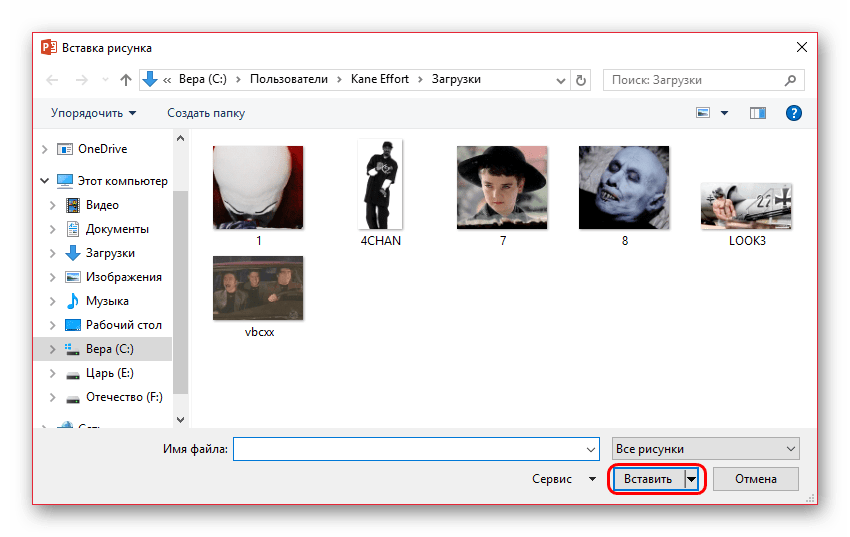Click the Up one level arrow icon

(126, 80)
